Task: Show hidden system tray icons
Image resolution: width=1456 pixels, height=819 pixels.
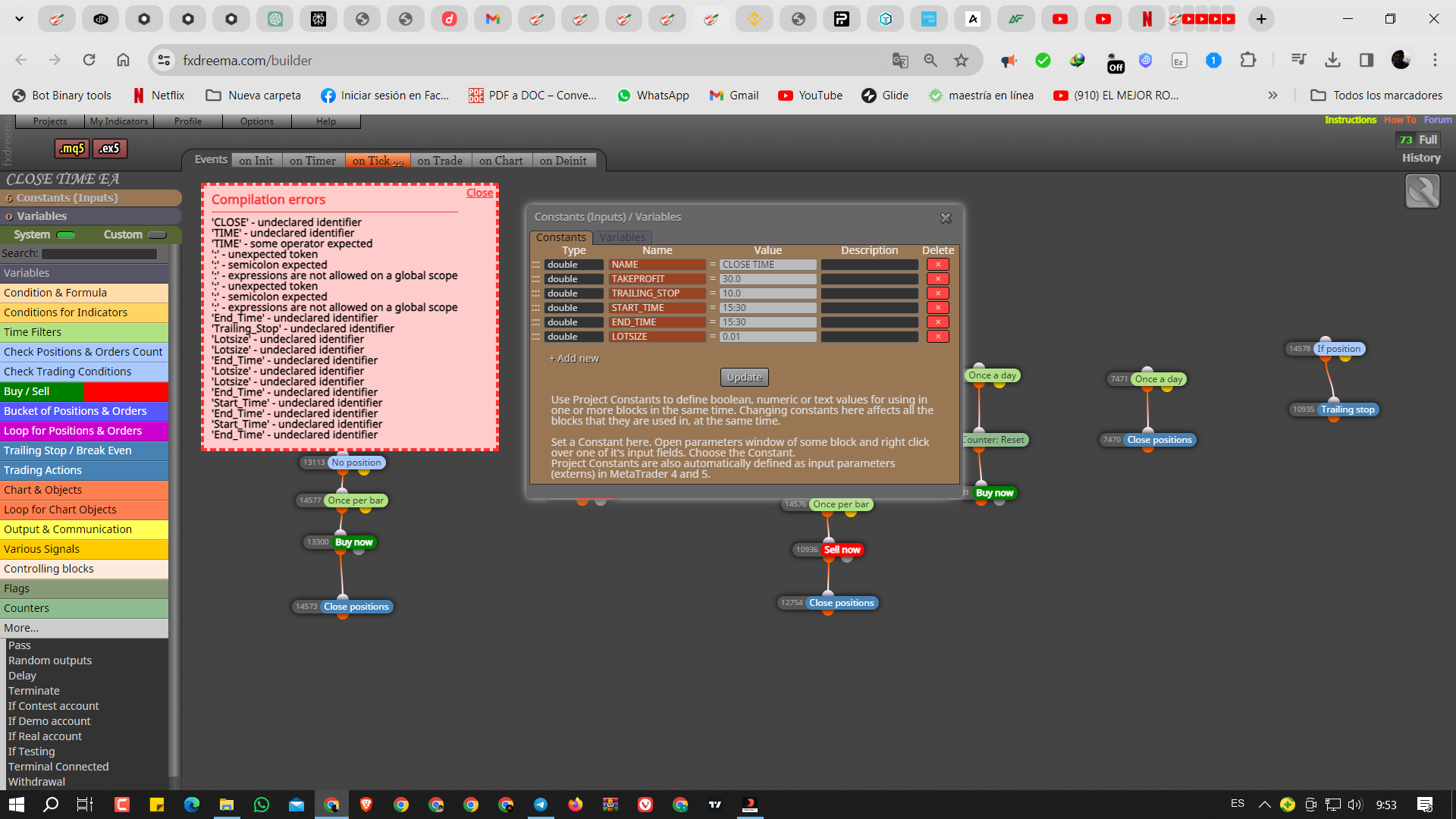Action: [1264, 805]
